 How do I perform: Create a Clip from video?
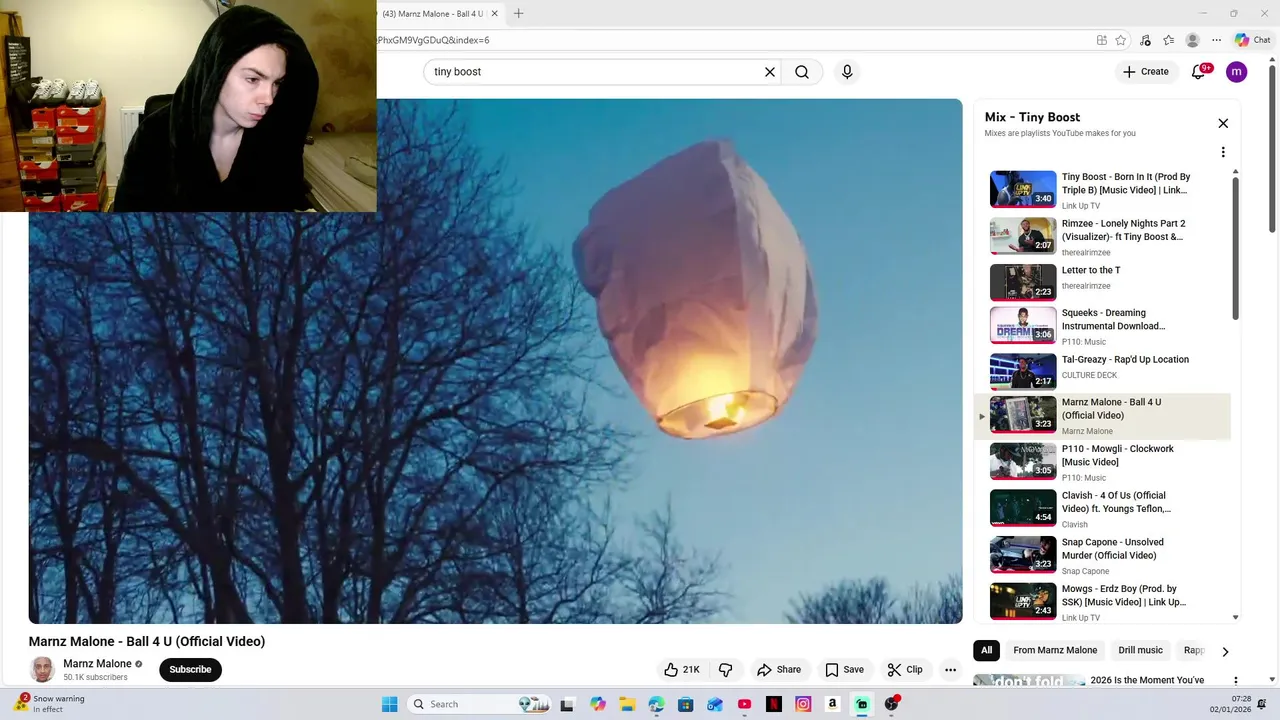(x=905, y=670)
